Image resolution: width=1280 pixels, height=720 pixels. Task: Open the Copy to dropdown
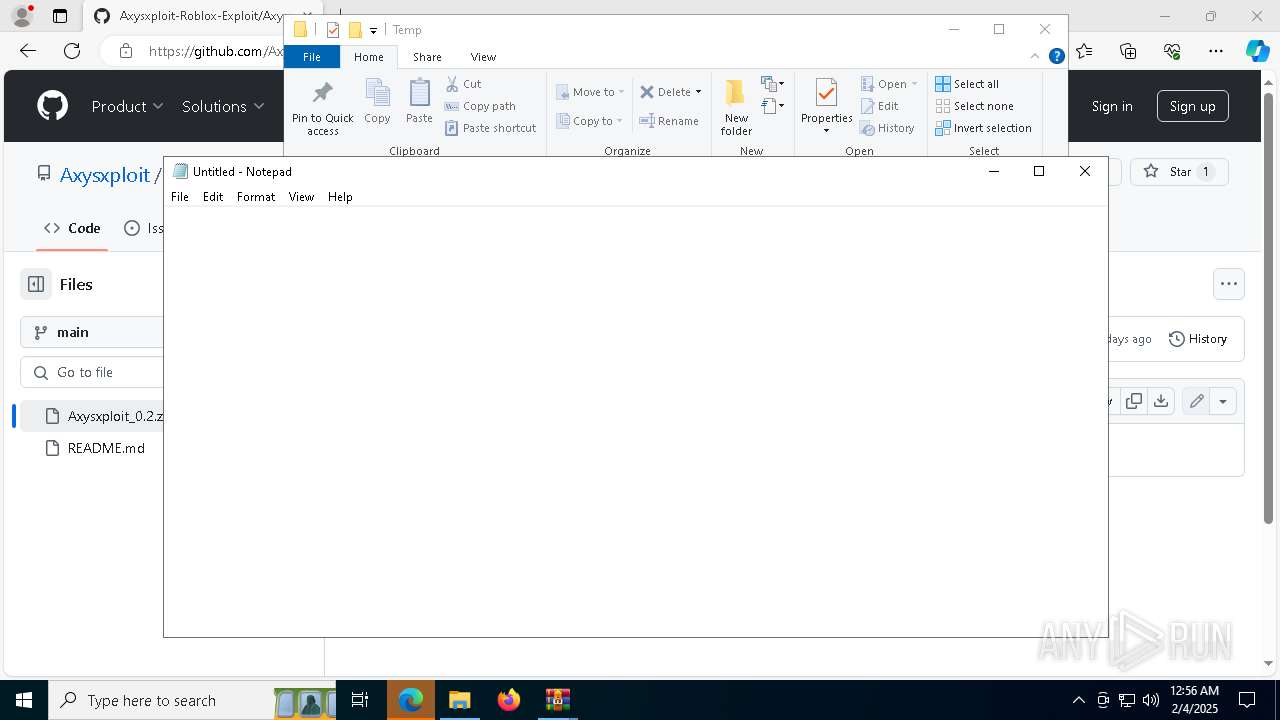[x=590, y=121]
